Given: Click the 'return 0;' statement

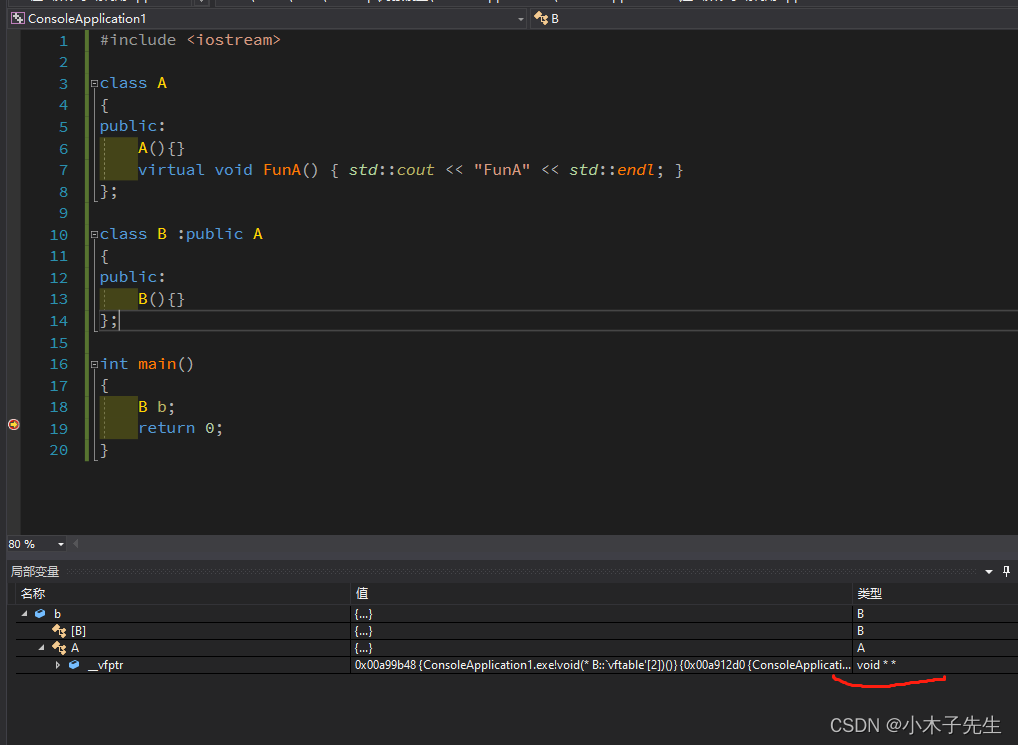Looking at the screenshot, I should click(180, 428).
